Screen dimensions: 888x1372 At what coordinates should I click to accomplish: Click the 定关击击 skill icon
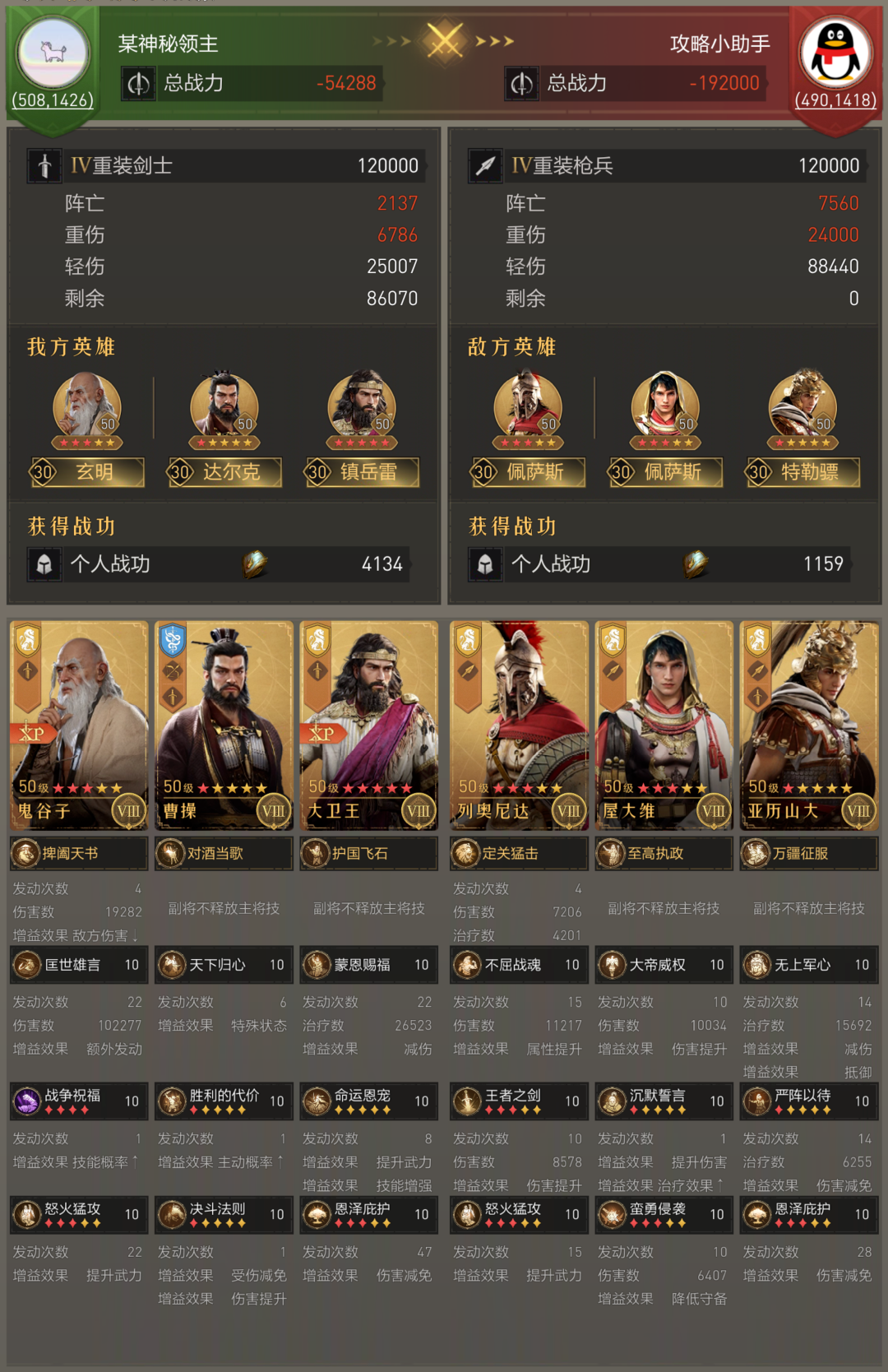tap(465, 854)
